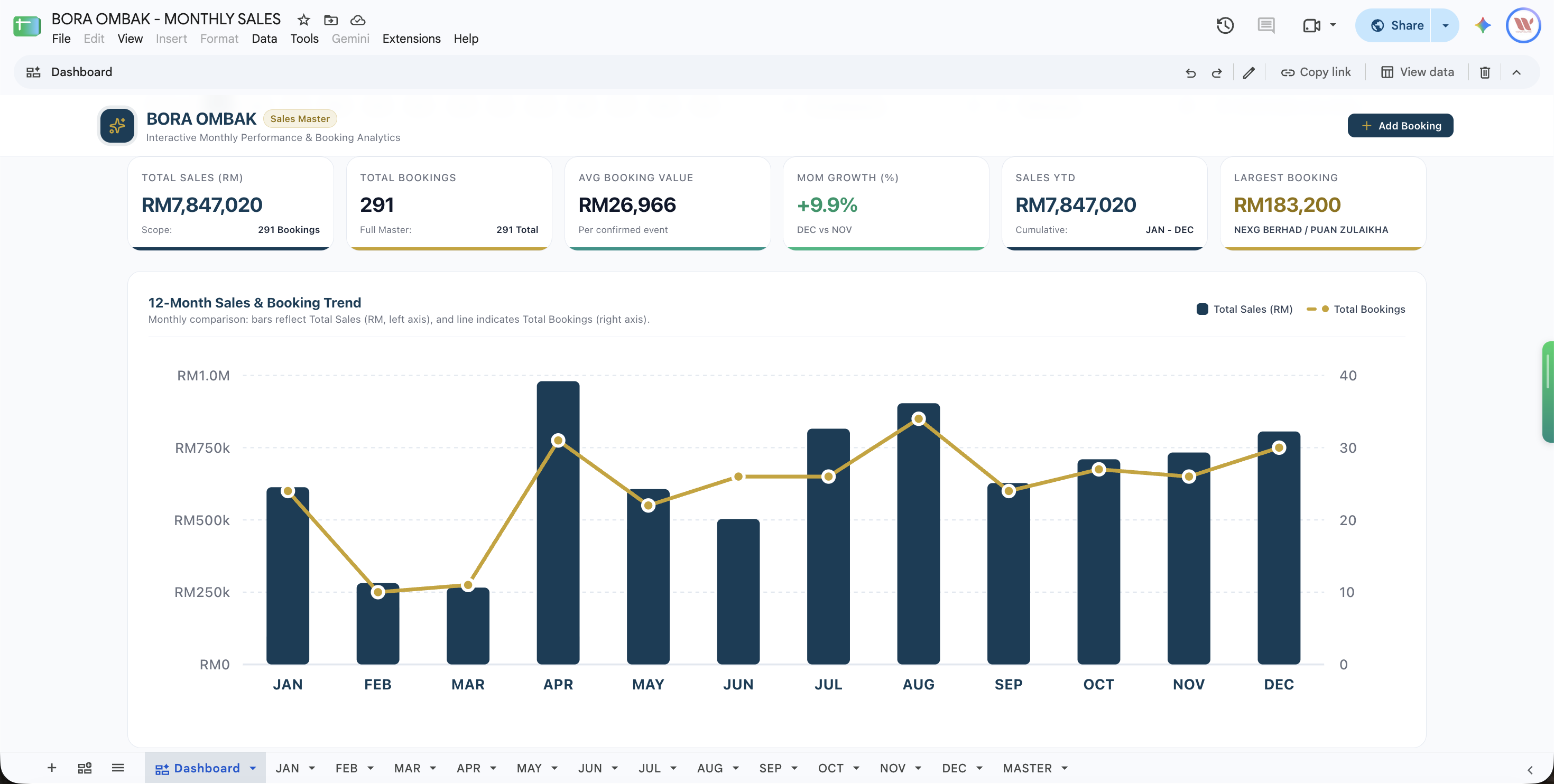The image size is (1554, 784).
Task: Star the BORA OMBAK spreadsheet
Action: [x=303, y=20]
